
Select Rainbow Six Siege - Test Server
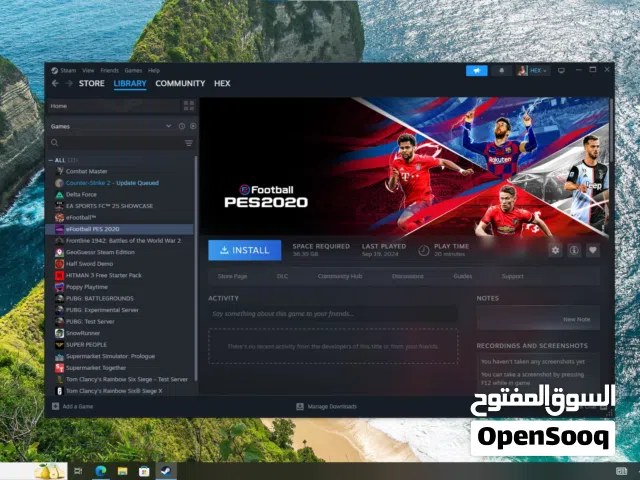click(120, 380)
